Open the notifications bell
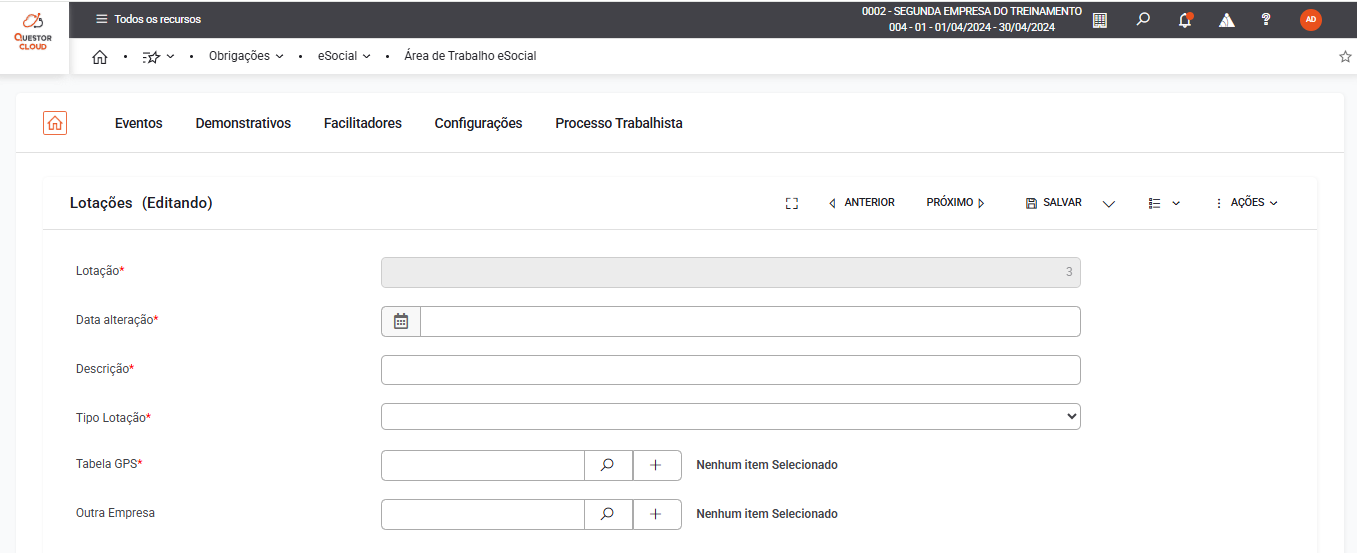The image size is (1357, 553). (x=1185, y=19)
